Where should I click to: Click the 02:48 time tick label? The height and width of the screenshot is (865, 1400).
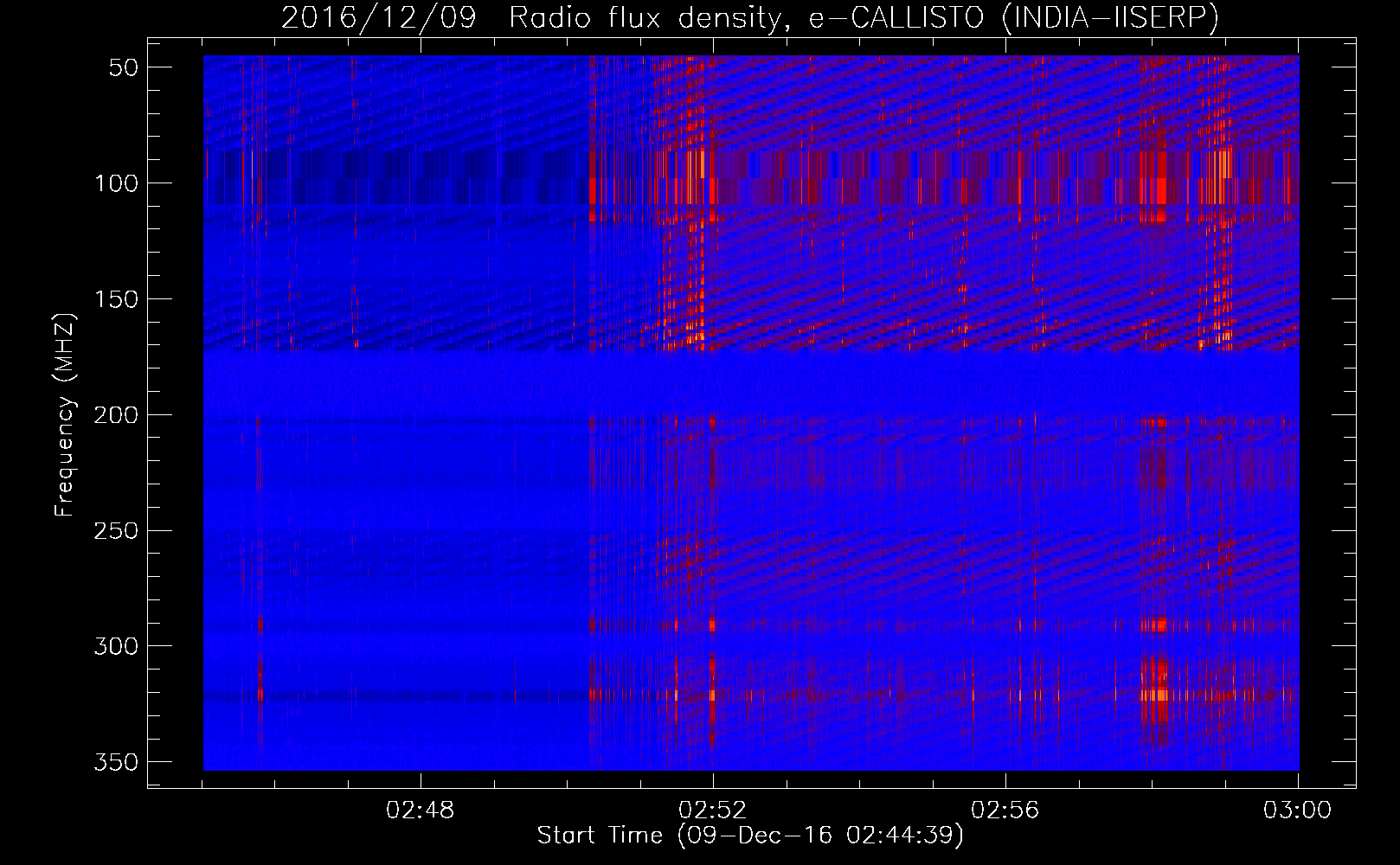point(421,811)
